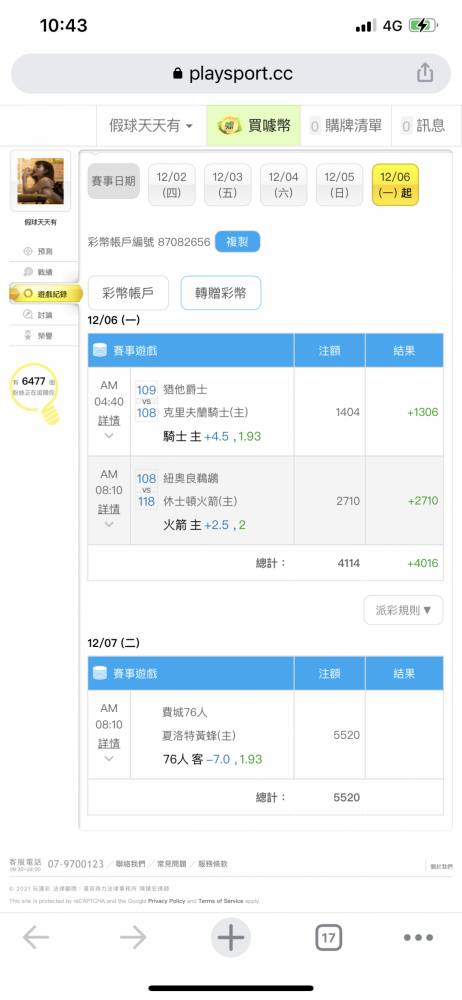Tap the new tab plus icon
Viewport: 462px width, 1000px height.
[x=231, y=938]
